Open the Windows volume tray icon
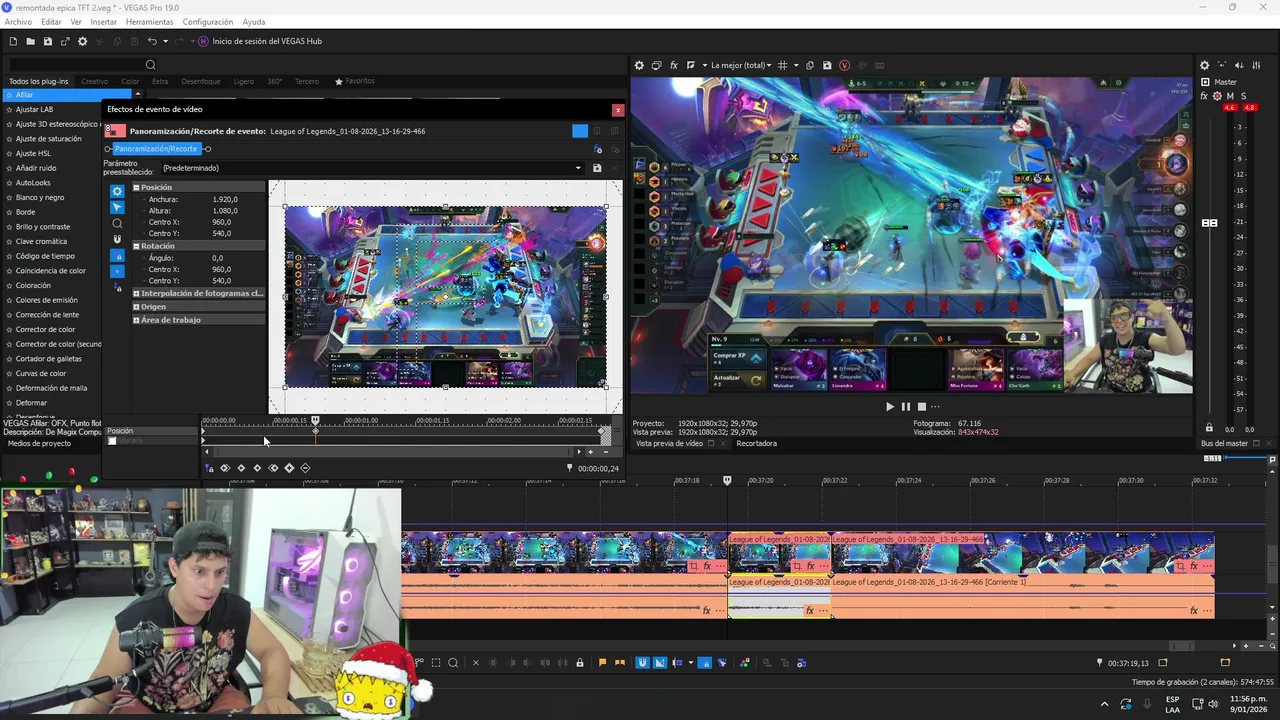This screenshot has height=720, width=1280. tap(1214, 703)
